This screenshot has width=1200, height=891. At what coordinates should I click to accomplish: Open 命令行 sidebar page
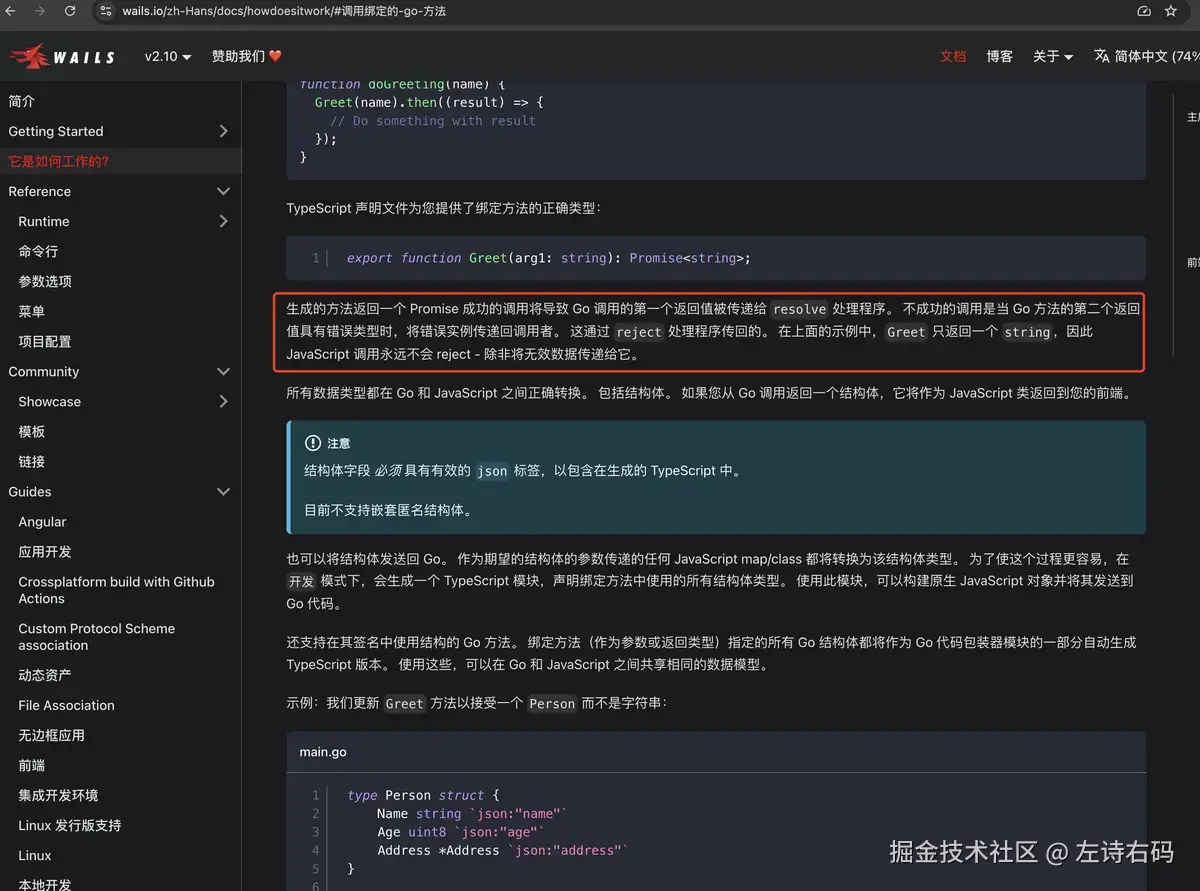(38, 251)
